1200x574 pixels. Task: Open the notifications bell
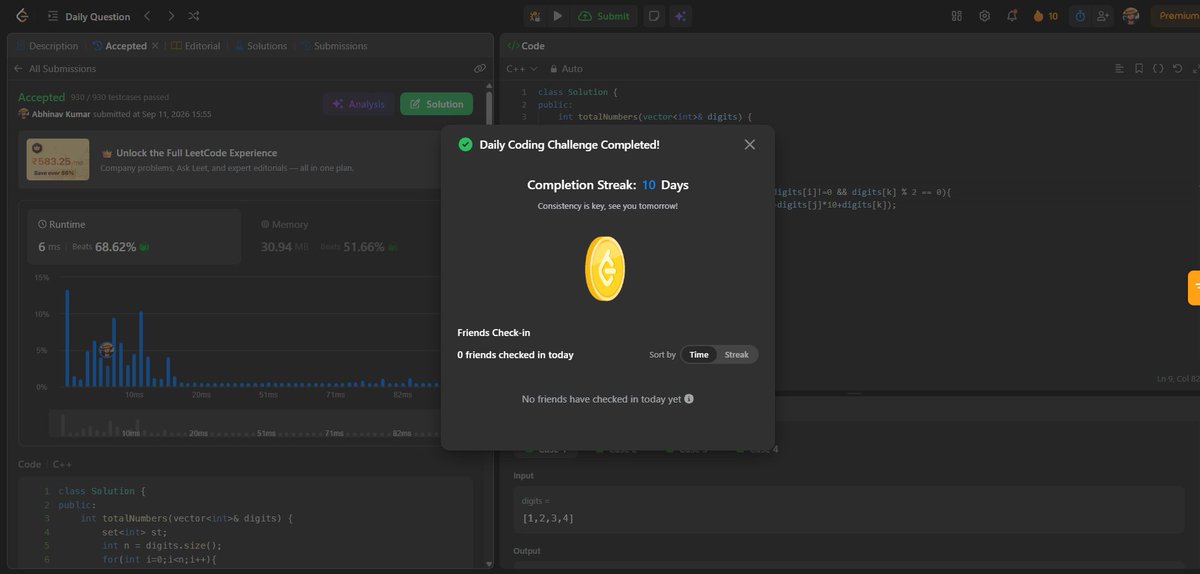point(1012,16)
